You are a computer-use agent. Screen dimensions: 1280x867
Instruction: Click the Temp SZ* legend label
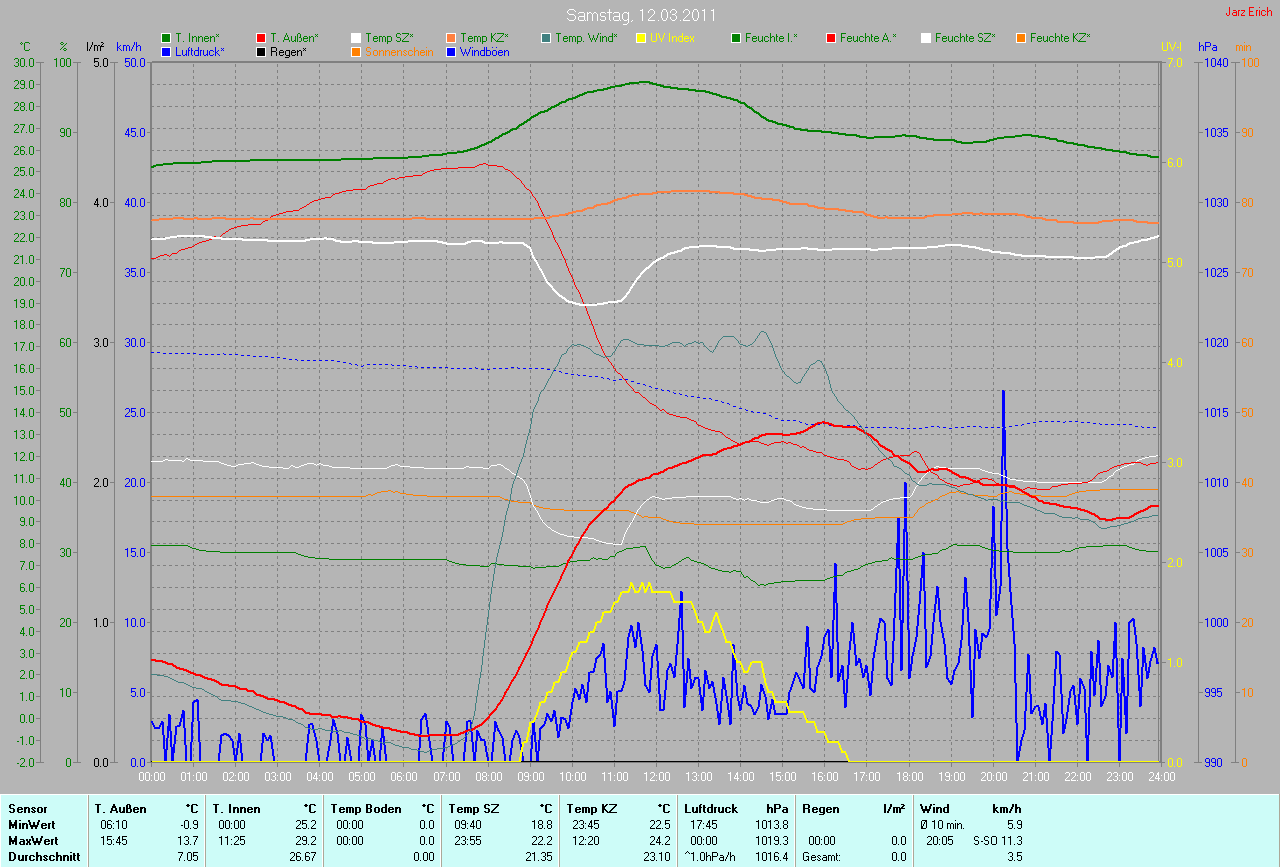click(x=389, y=38)
